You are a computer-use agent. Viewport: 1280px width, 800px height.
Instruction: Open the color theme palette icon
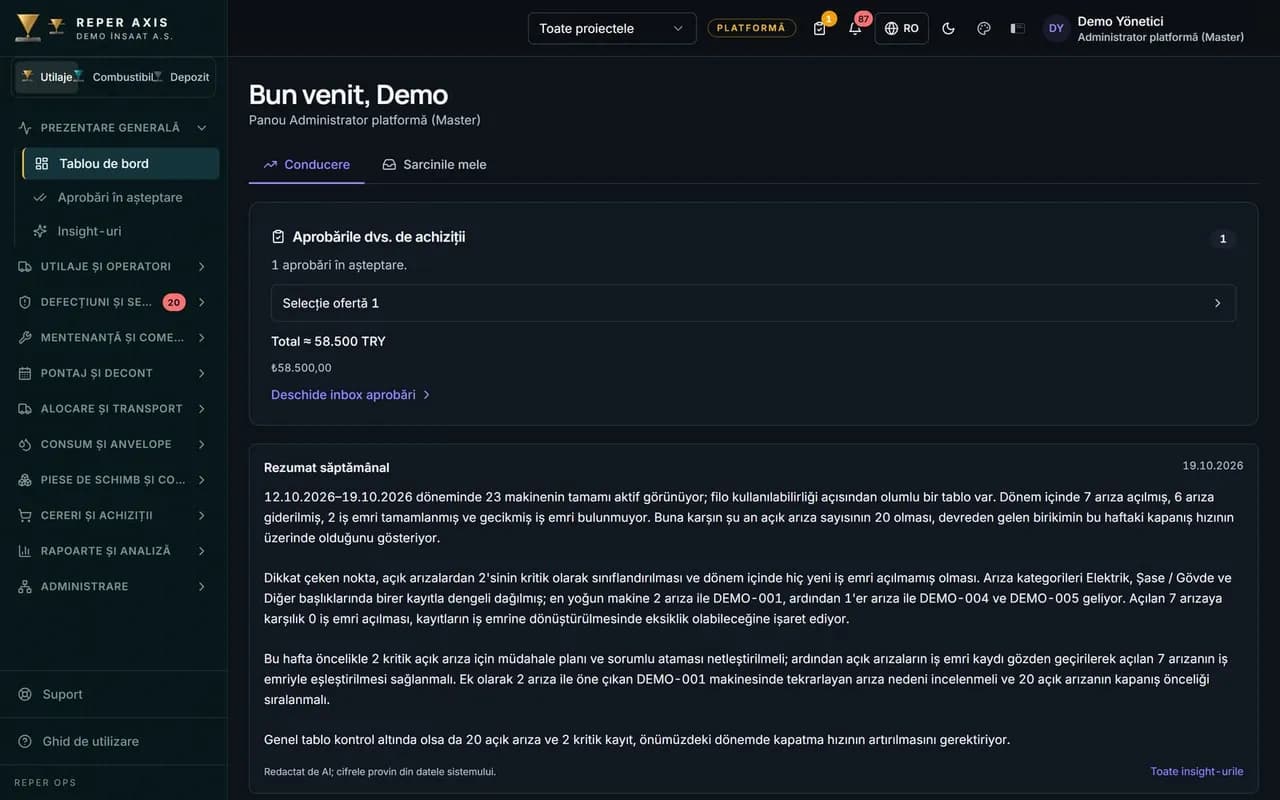(983, 28)
